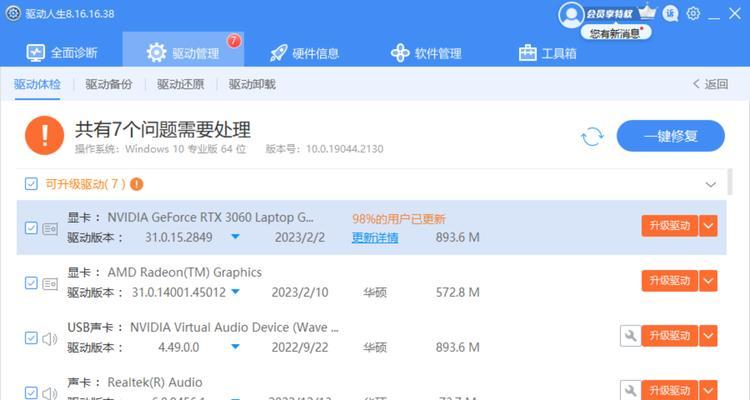Uncheck the NVIDIA GeForce RTX 3060 checkbox
Viewport: 750px width, 400px height.
tap(31, 228)
